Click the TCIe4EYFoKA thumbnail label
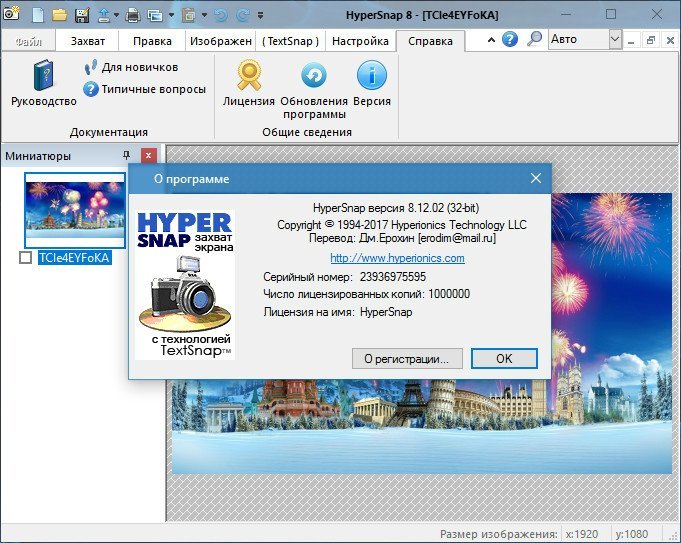The image size is (681, 543). pos(74,258)
